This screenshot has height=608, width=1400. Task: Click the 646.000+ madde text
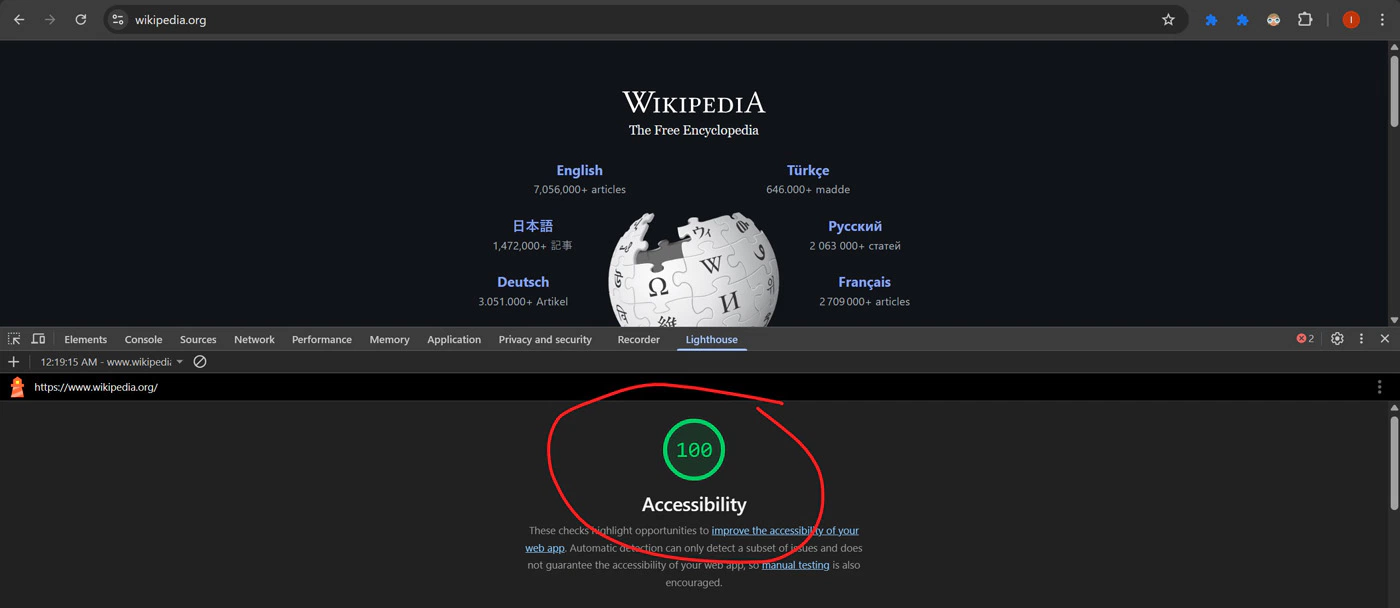(808, 190)
